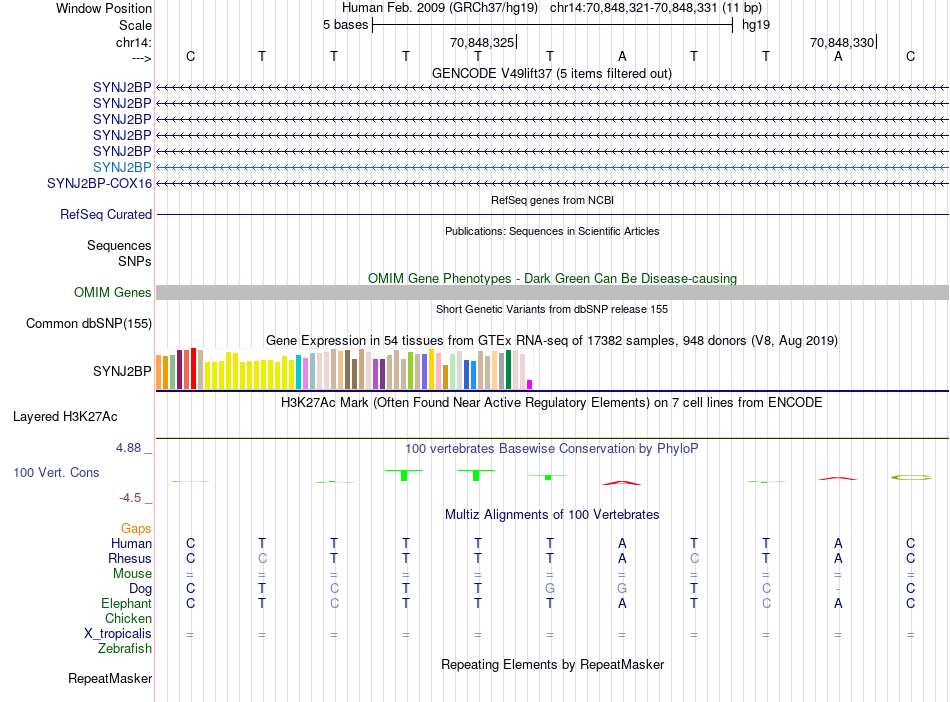Click the bright red bar in GTEx chart
This screenshot has width=950, height=702.
193,368
